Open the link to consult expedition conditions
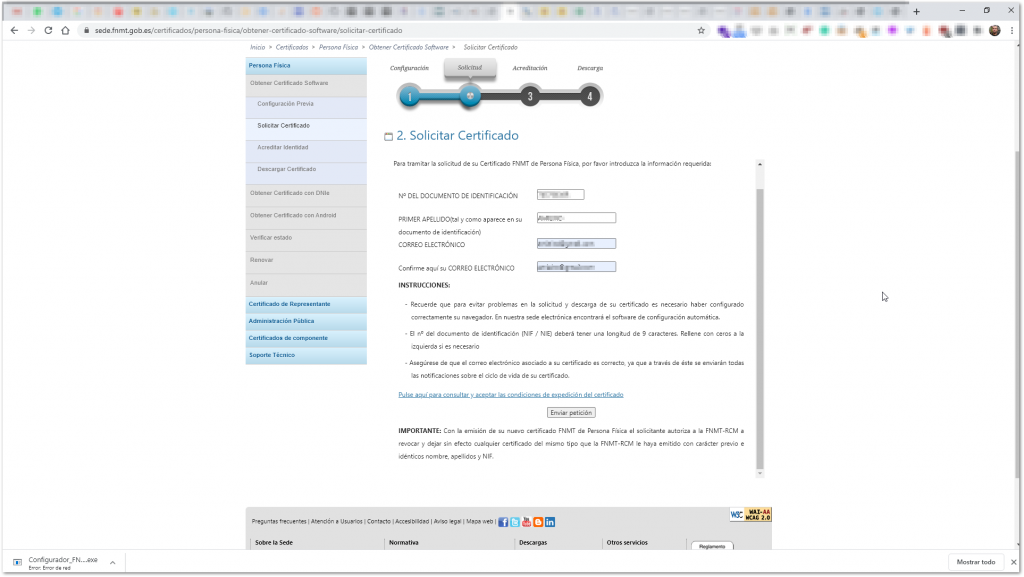 [511, 395]
